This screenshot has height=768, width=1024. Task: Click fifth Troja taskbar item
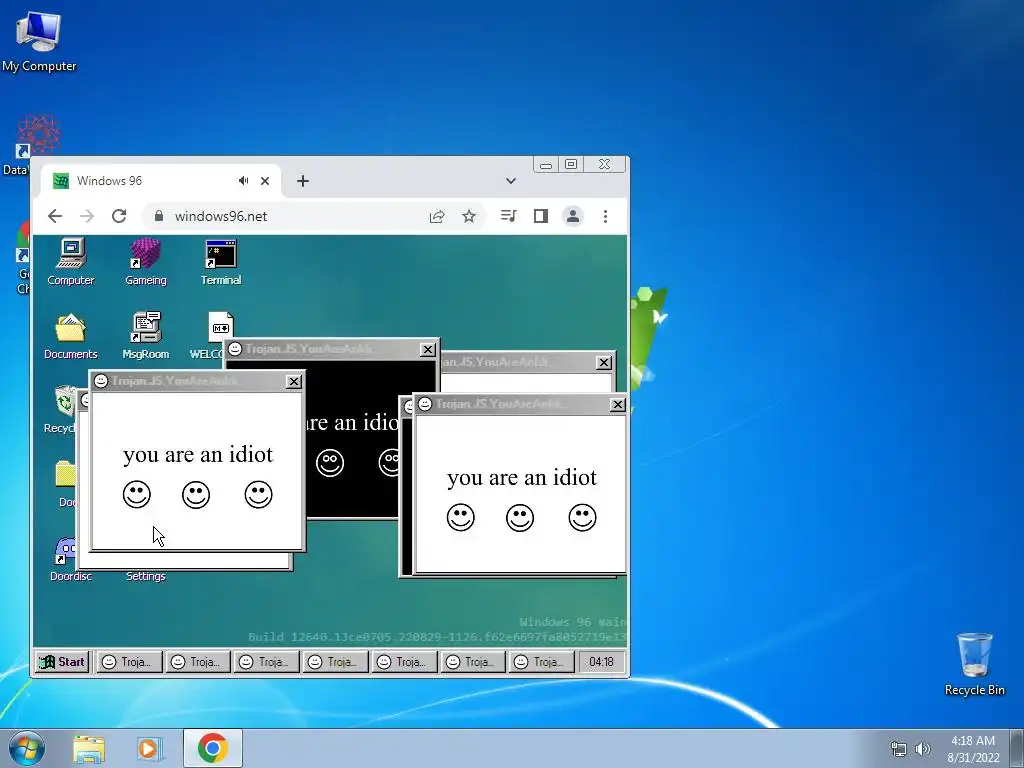click(x=404, y=662)
